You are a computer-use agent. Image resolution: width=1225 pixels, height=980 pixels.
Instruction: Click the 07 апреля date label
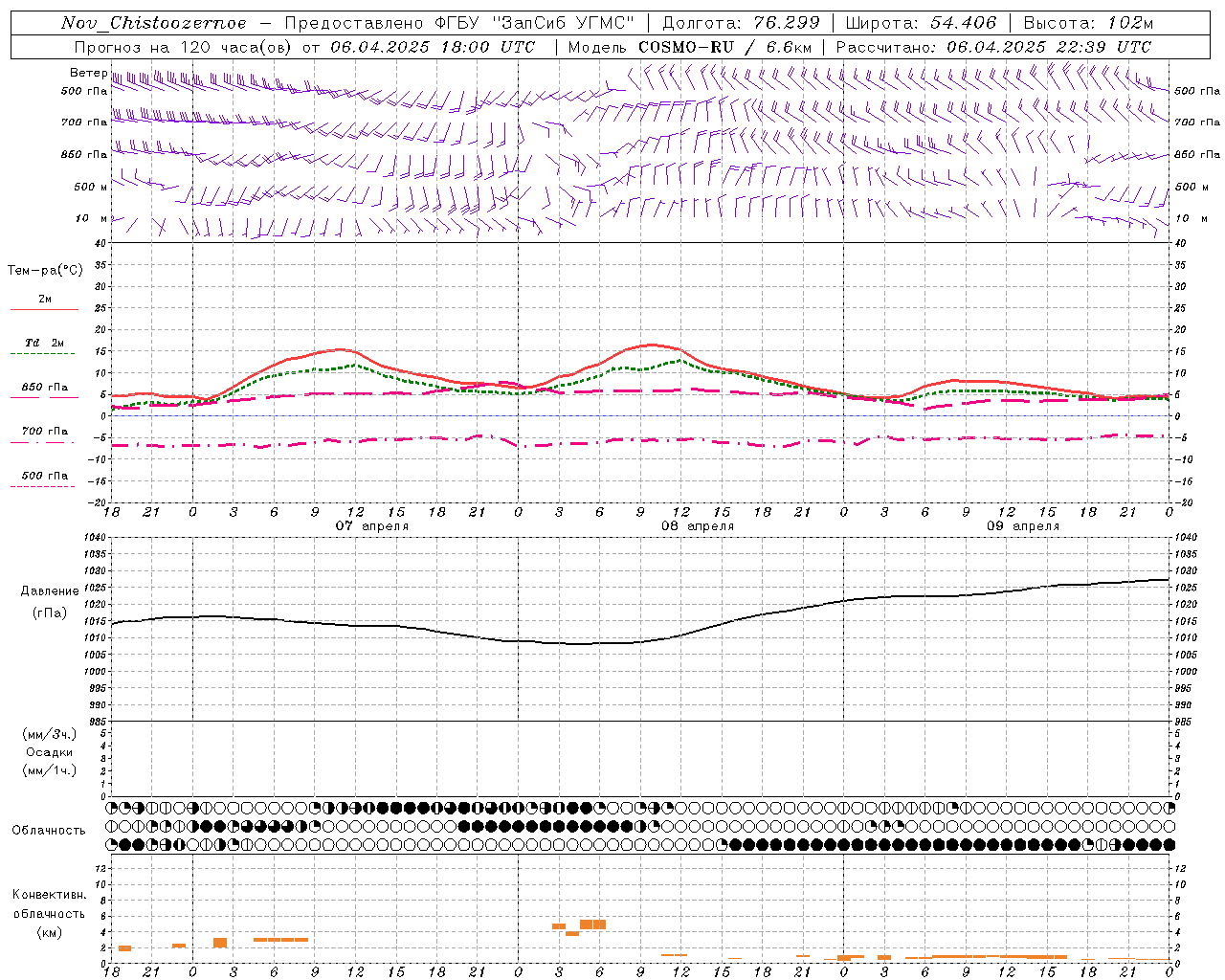tap(371, 526)
